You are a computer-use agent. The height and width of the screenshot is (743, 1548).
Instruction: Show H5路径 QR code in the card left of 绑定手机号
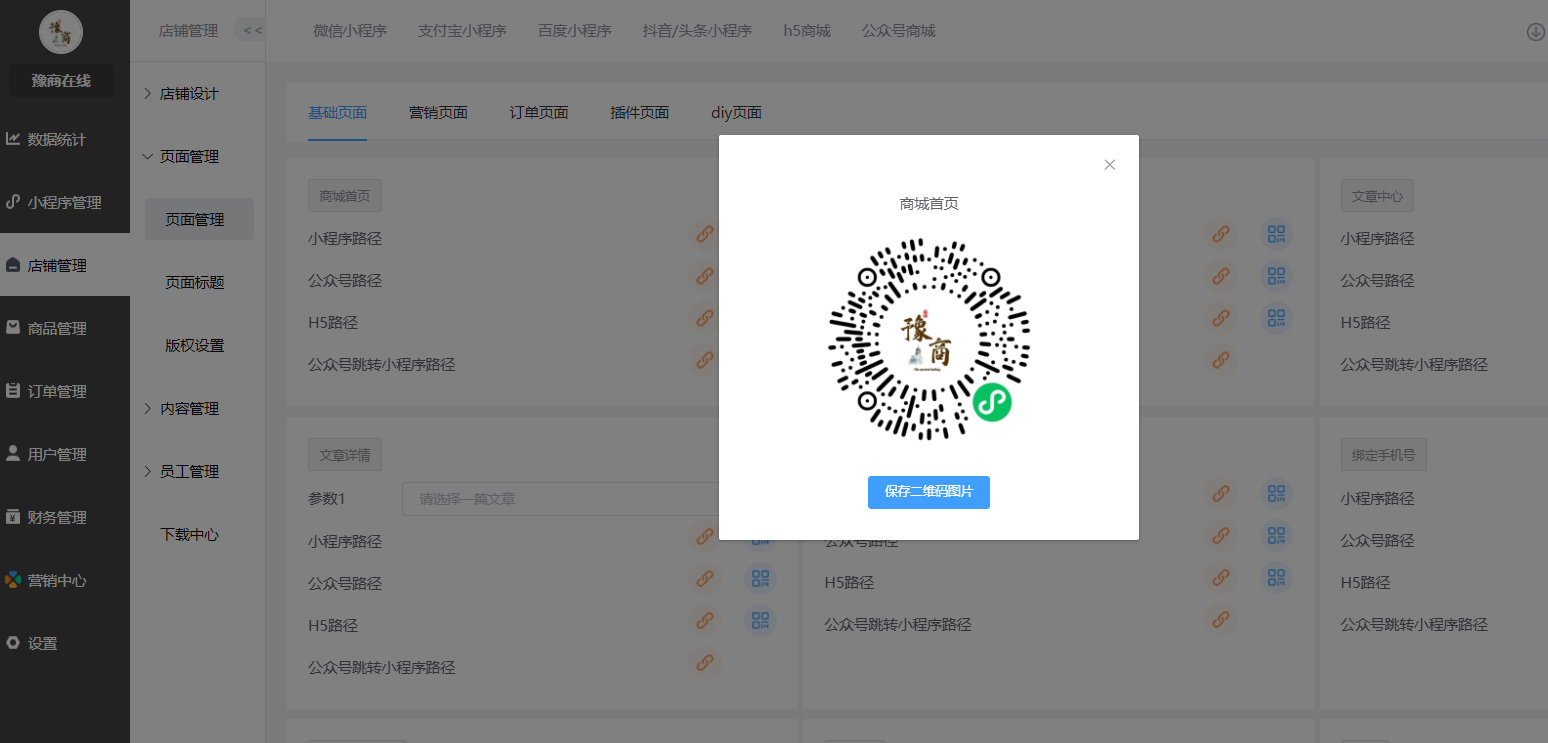click(1276, 577)
